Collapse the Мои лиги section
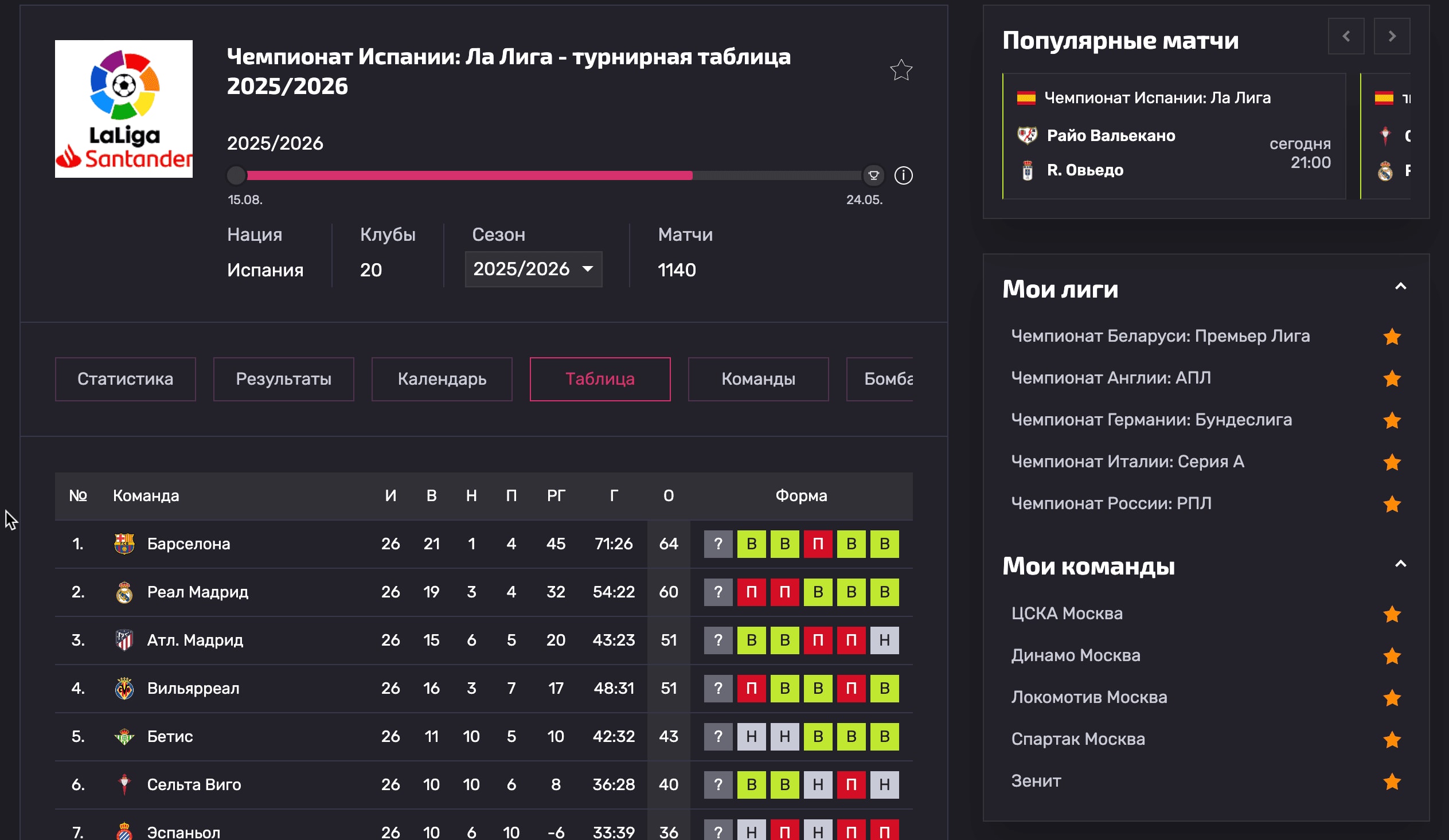Screen dimensions: 1449x840 tap(1401, 286)
